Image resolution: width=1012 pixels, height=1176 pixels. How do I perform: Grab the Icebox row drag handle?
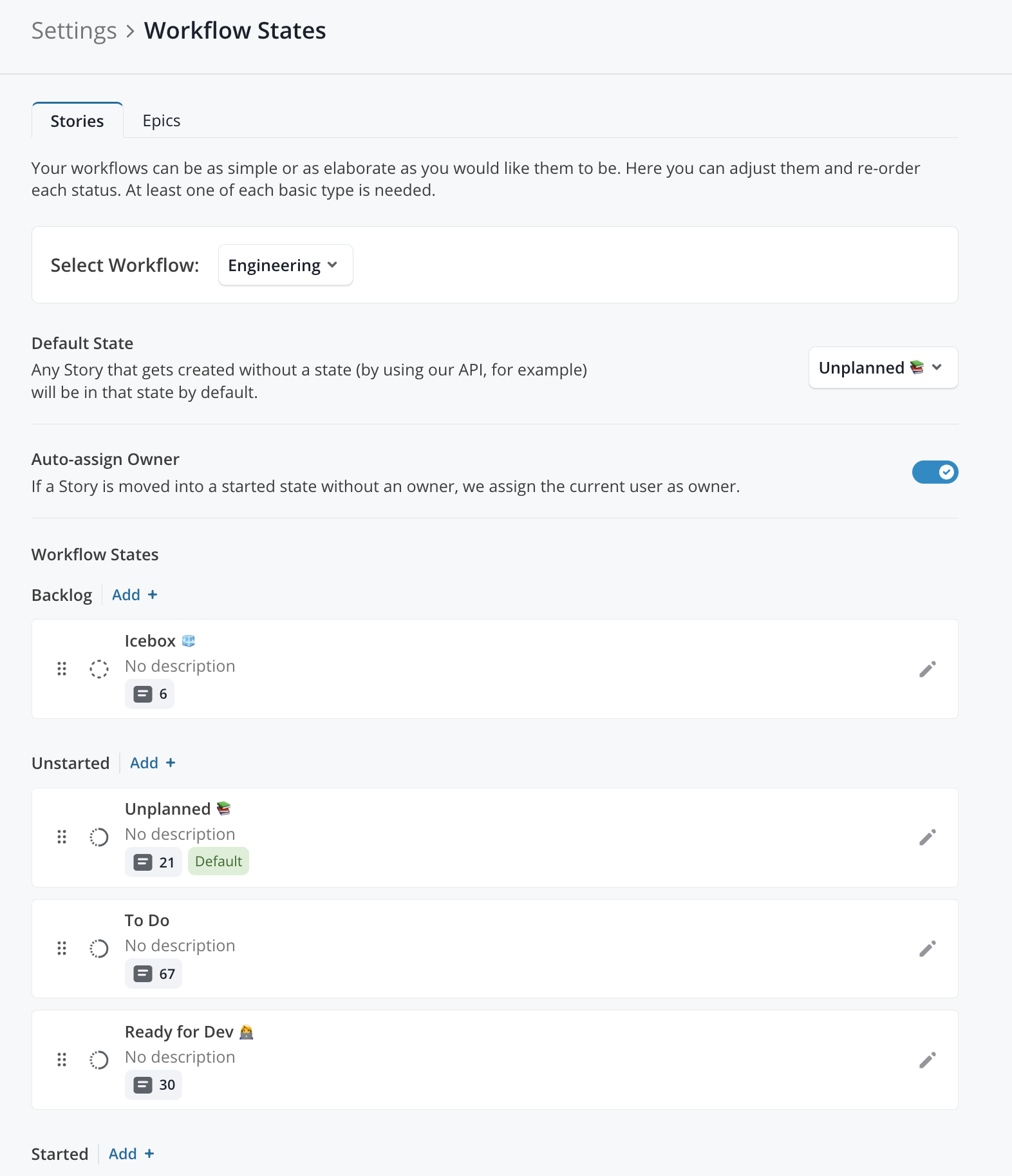62,669
